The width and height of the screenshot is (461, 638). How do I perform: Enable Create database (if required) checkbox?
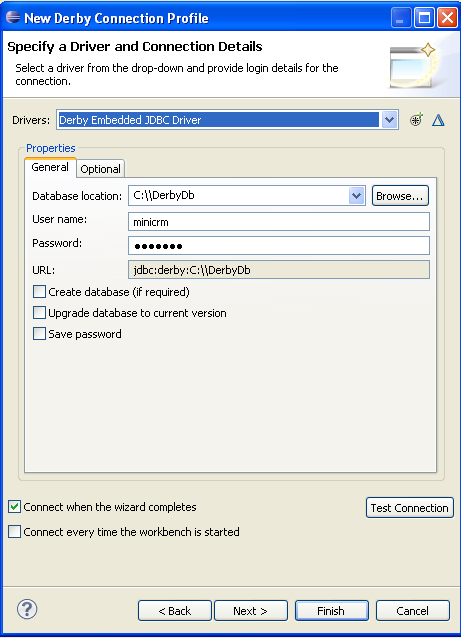(39, 292)
